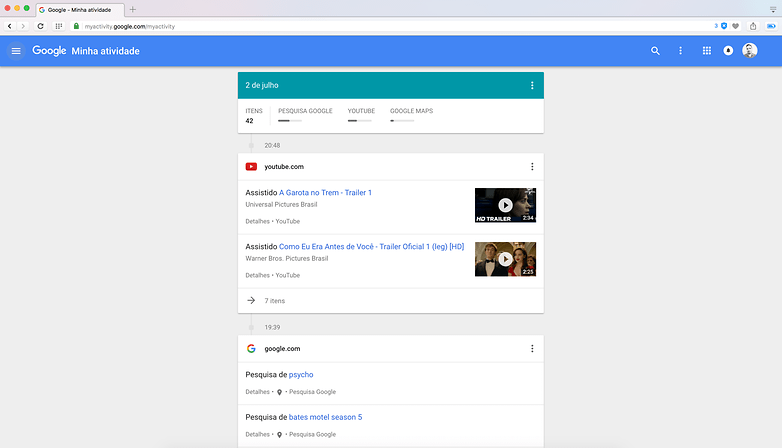This screenshot has height=448, width=782.
Task: Open search in My Activity header
Action: click(x=655, y=51)
